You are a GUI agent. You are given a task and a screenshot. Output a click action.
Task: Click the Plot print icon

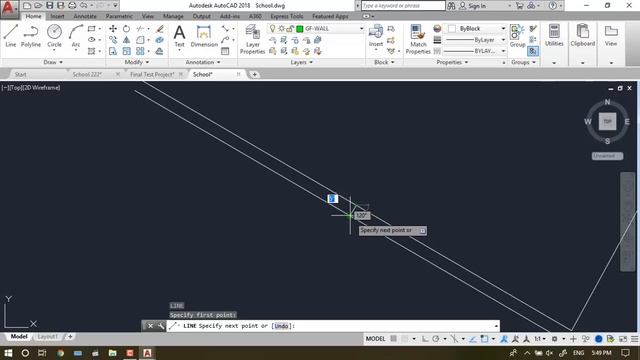tap(72, 5)
